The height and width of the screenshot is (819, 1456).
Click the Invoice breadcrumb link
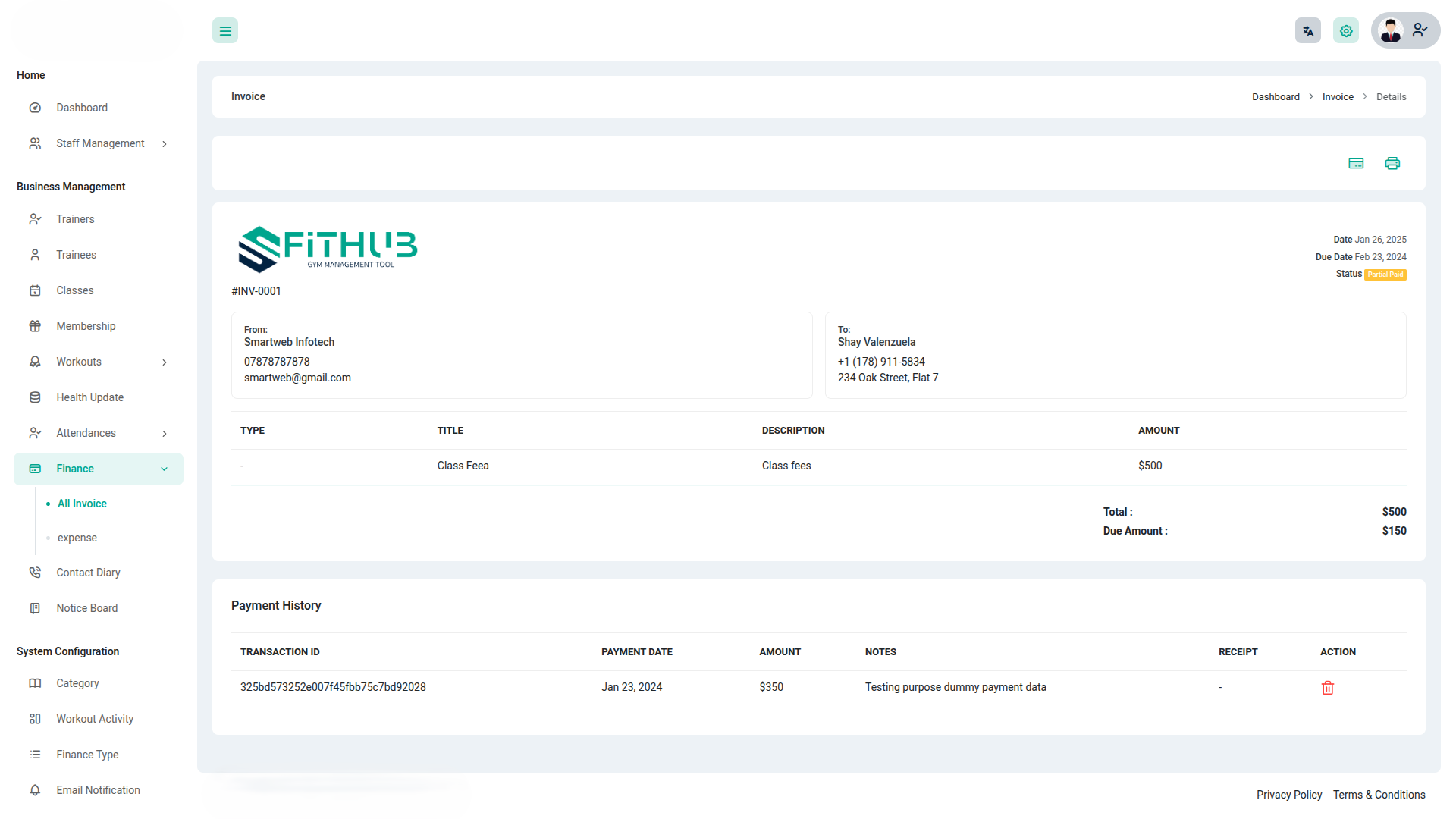click(1338, 97)
